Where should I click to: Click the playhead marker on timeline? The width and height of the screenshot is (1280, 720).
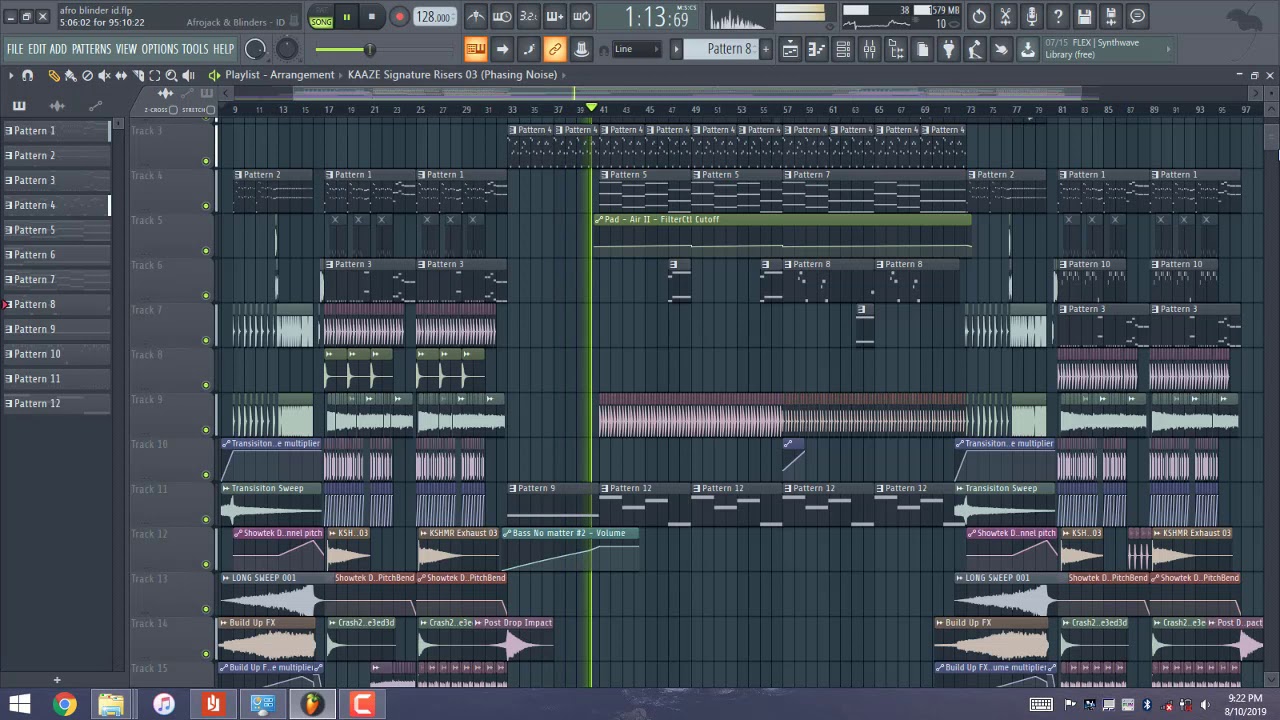coord(591,108)
